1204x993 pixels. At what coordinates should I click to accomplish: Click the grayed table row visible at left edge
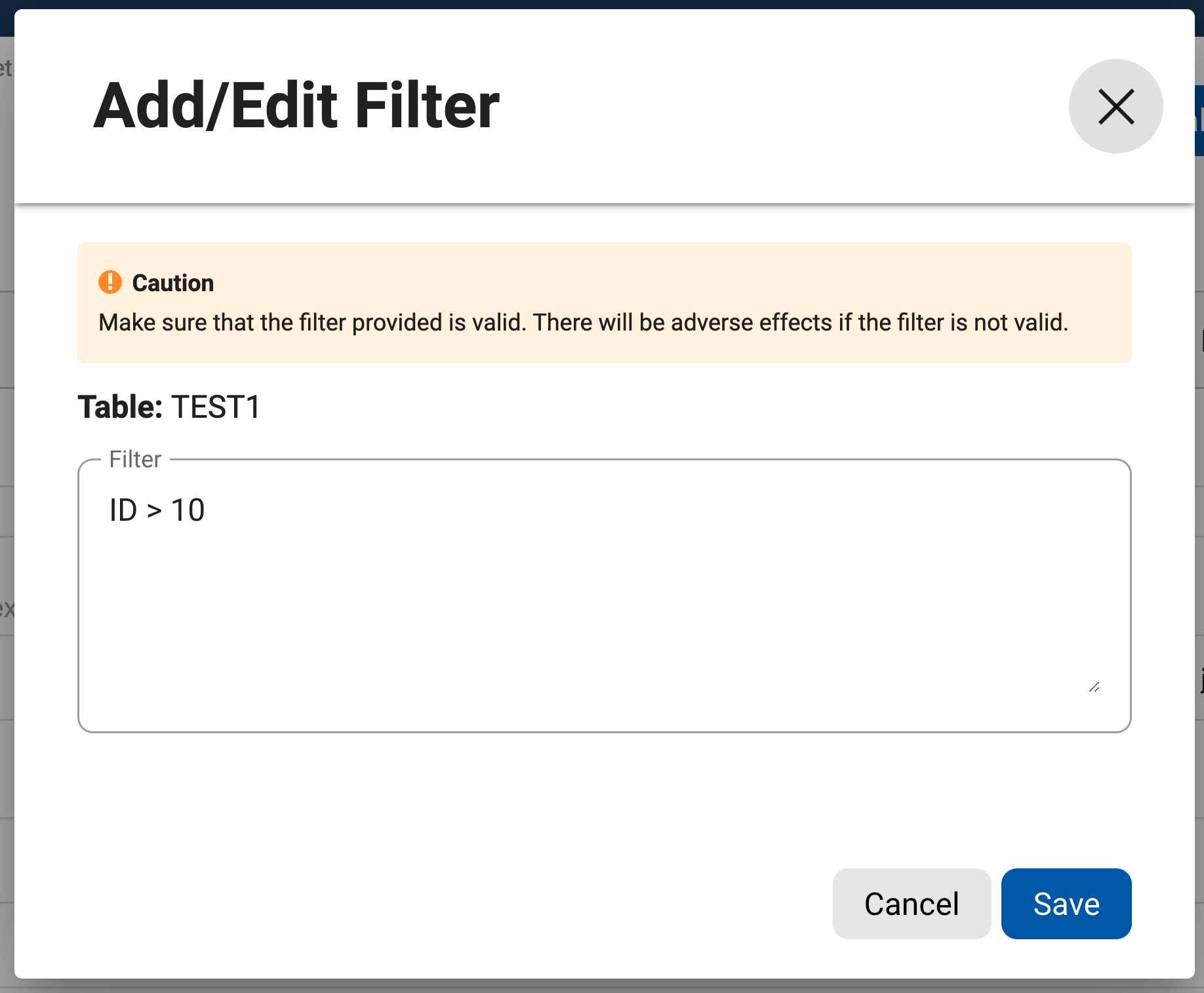coord(6,609)
